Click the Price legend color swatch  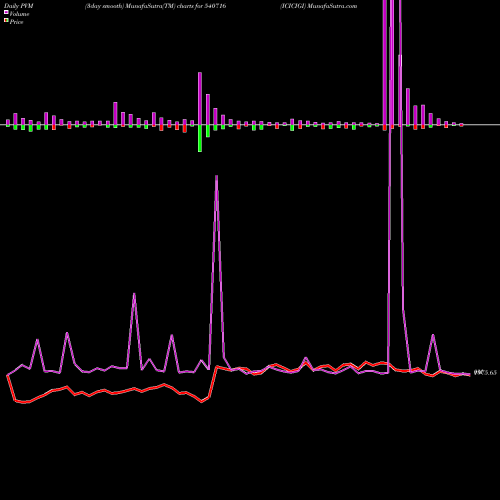click(6, 21)
